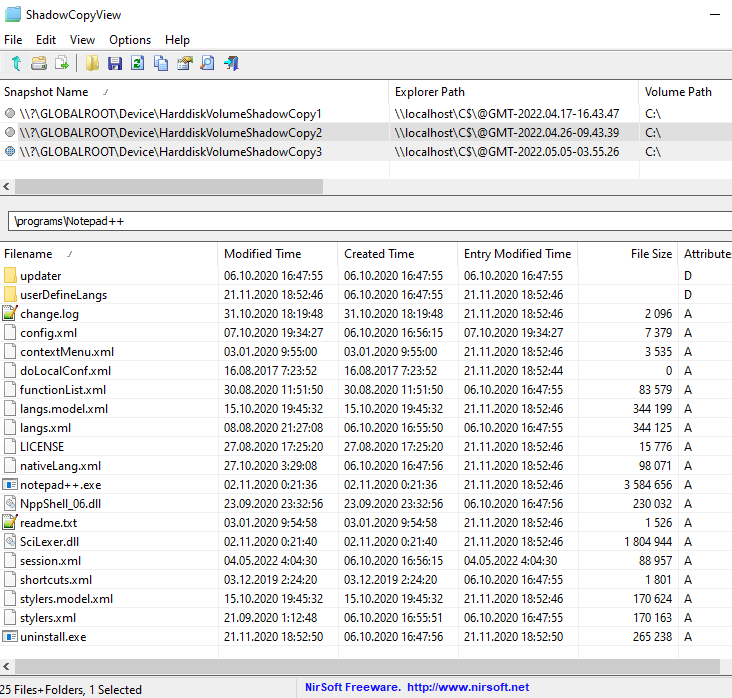Image resolution: width=732 pixels, height=698 pixels.
Task: Select the stylers.model.xml file name
Action: click(66, 599)
